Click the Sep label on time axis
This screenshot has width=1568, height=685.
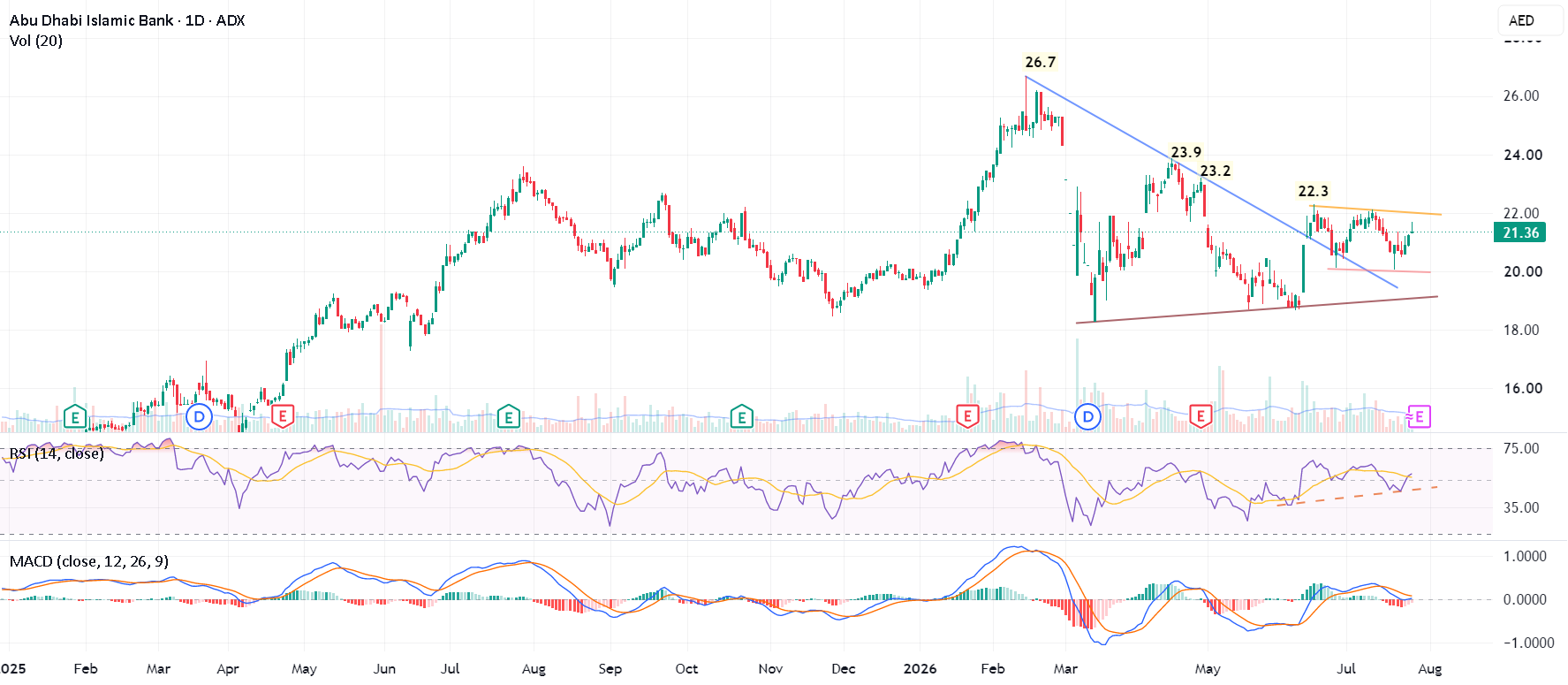610,668
